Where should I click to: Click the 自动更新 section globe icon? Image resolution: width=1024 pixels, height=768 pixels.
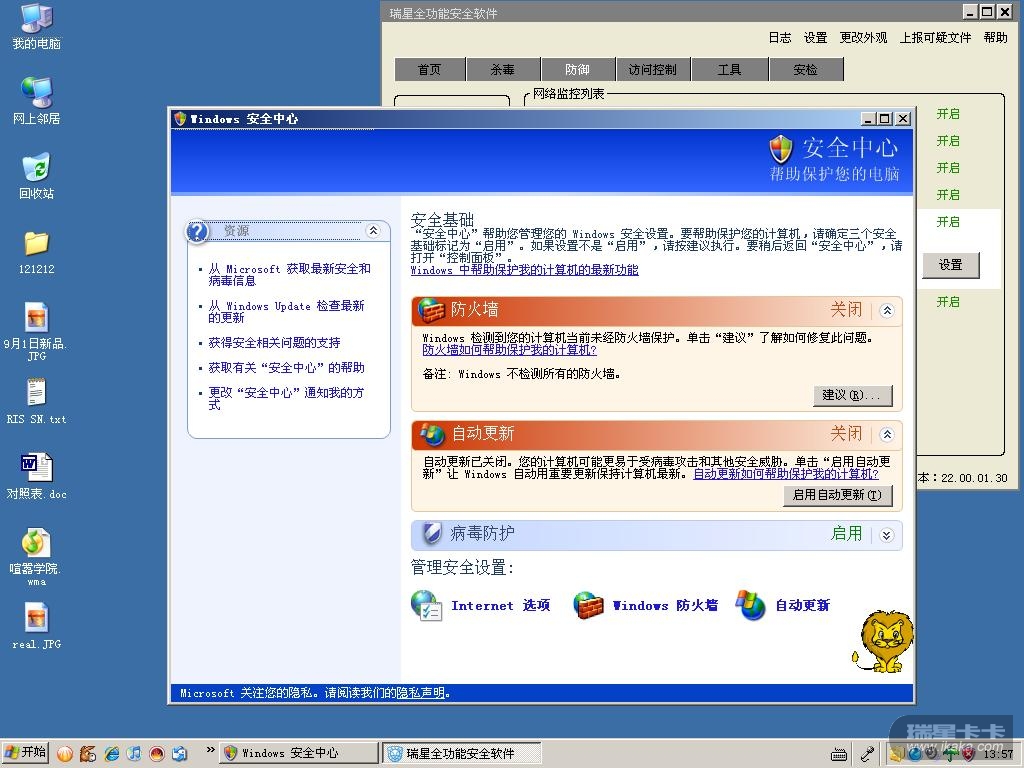[x=432, y=434]
